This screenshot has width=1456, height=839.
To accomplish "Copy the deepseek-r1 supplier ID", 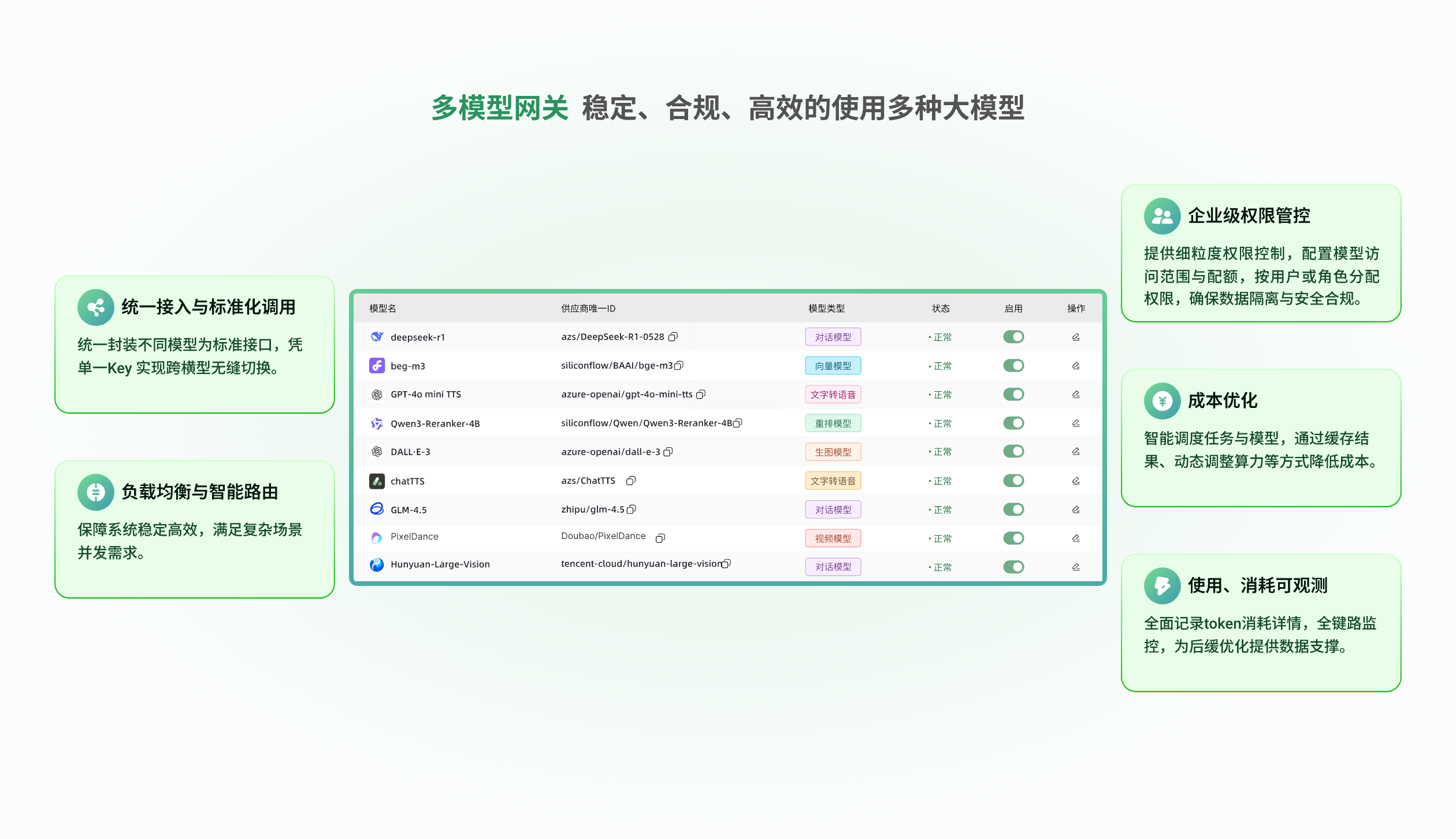I will tap(673, 337).
